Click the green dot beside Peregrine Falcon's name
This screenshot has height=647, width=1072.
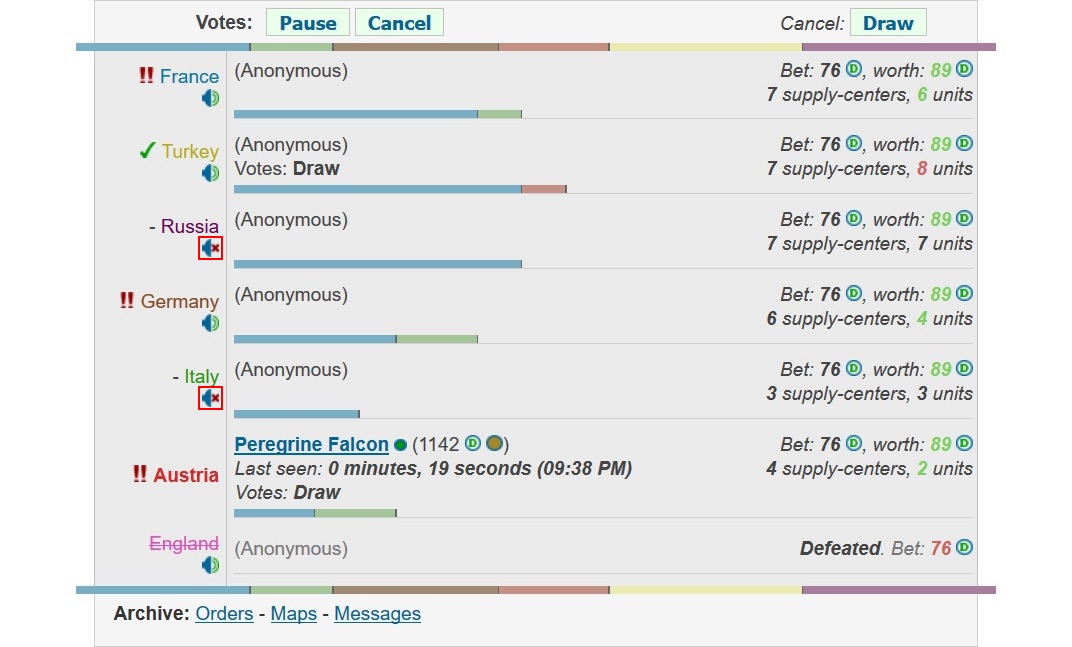[400, 443]
